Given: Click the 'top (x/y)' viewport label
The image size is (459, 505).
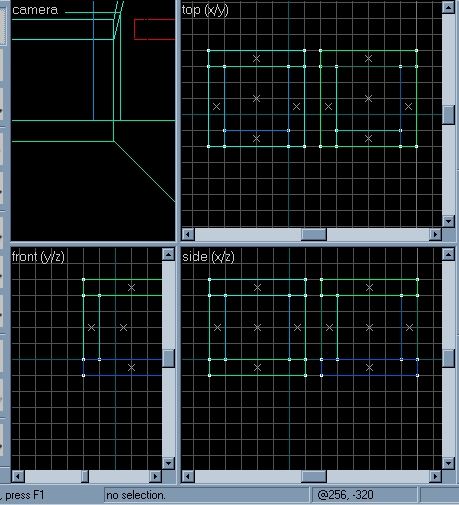Looking at the screenshot, I should pyautogui.click(x=205, y=10).
